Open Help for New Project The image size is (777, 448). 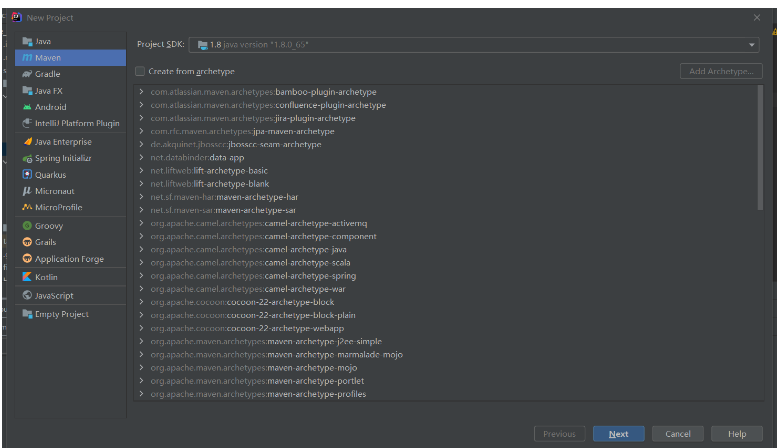[737, 434]
